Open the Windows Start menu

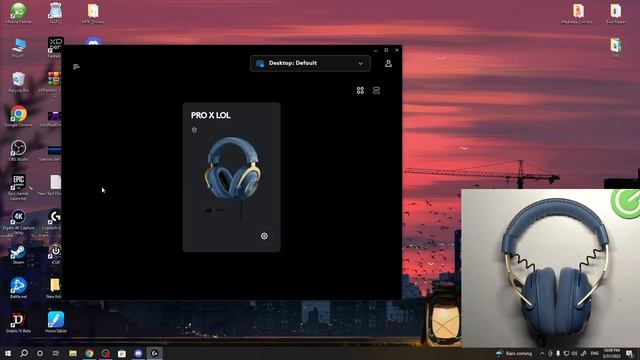[8, 353]
